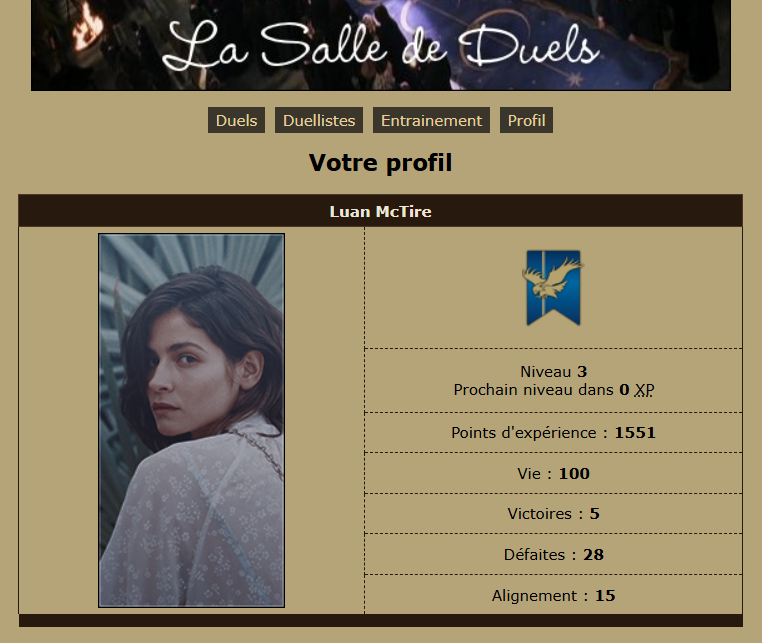
Task: Click the Points d'expérience value 1551
Action: (635, 433)
